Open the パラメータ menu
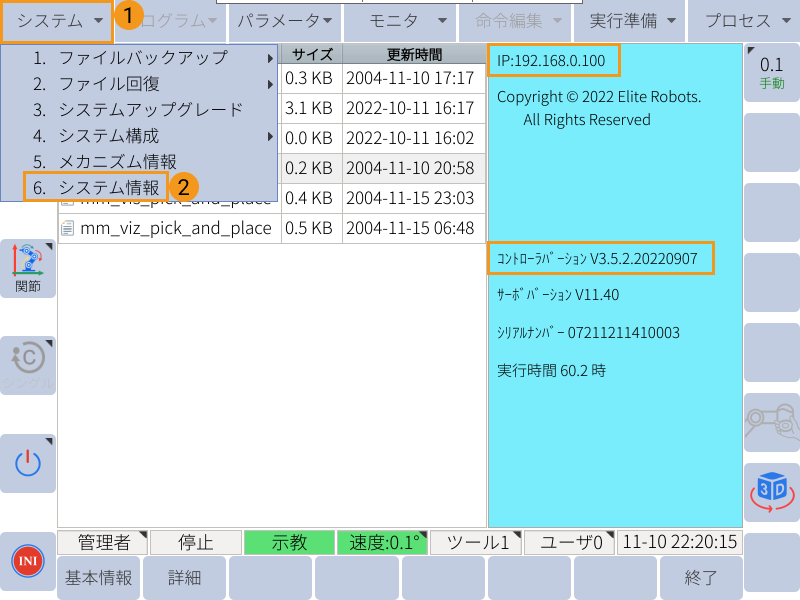800x600 pixels. point(285,21)
